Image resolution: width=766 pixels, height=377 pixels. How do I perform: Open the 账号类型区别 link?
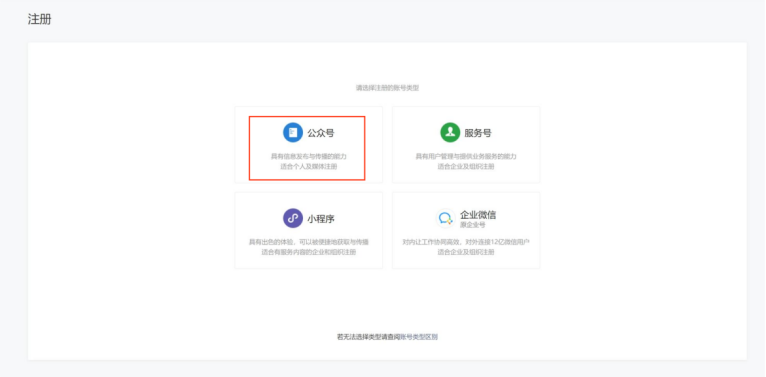click(419, 336)
